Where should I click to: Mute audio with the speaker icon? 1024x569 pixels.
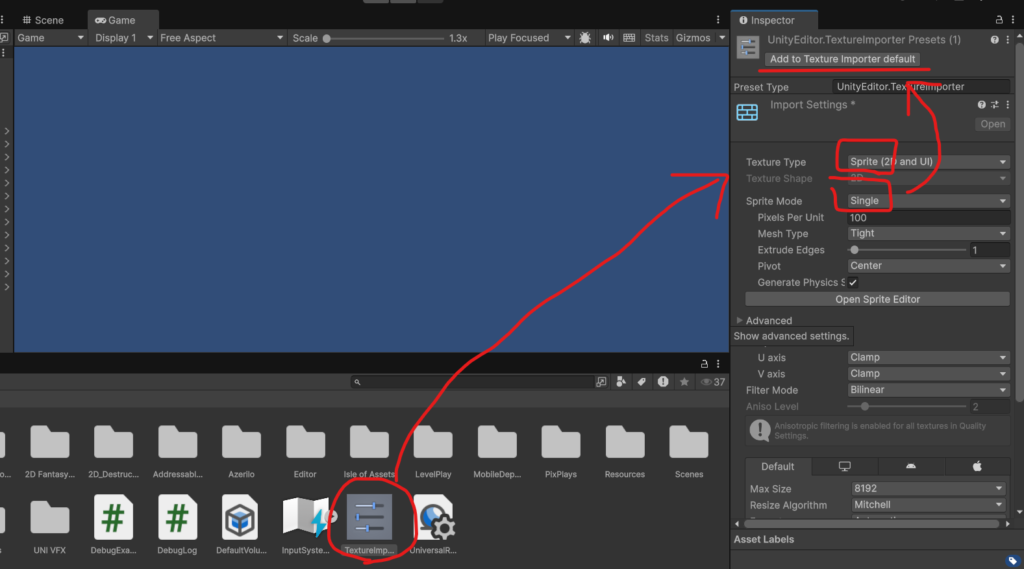tap(608, 38)
